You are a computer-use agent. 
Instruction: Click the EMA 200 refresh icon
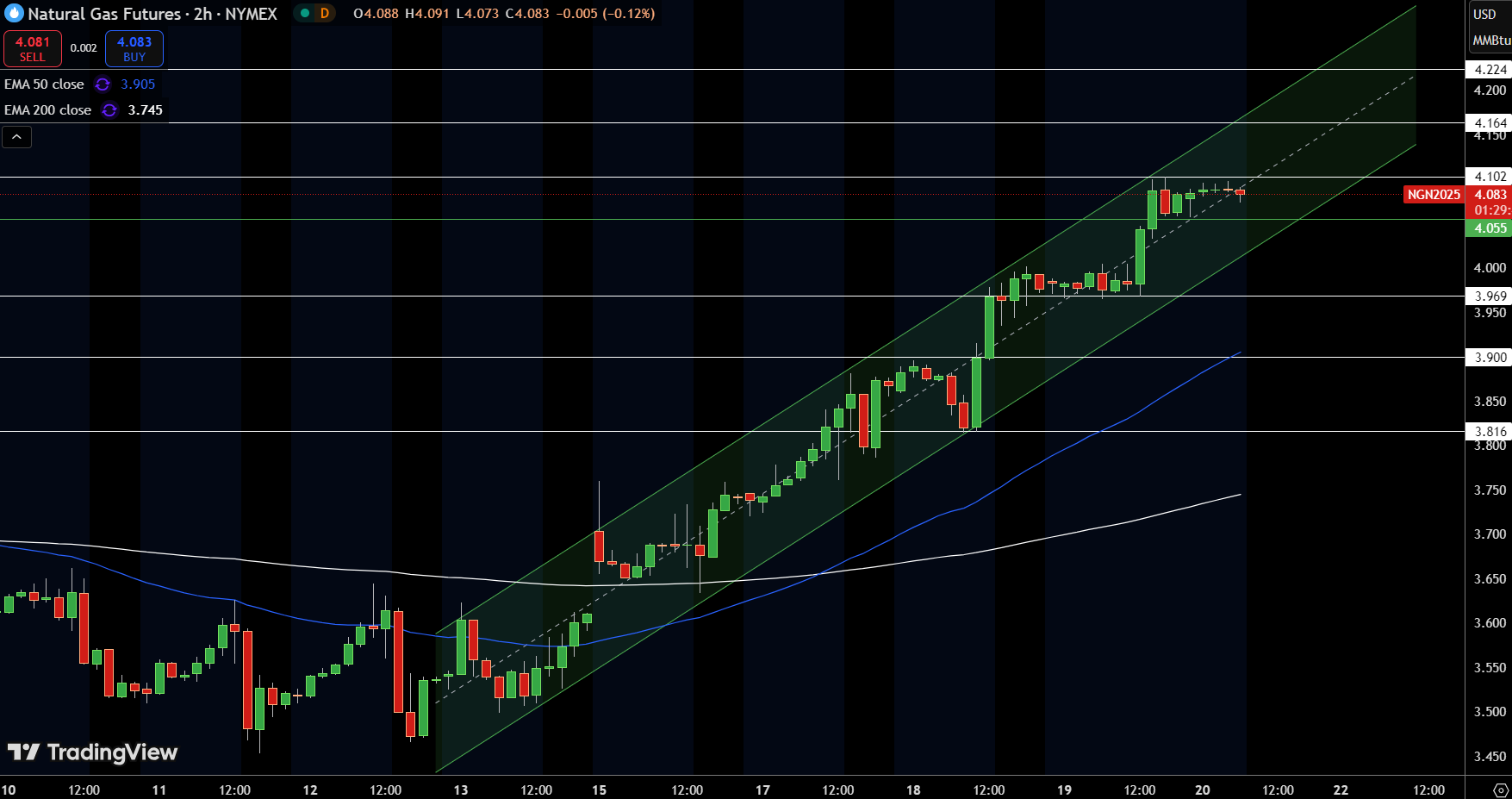[109, 110]
